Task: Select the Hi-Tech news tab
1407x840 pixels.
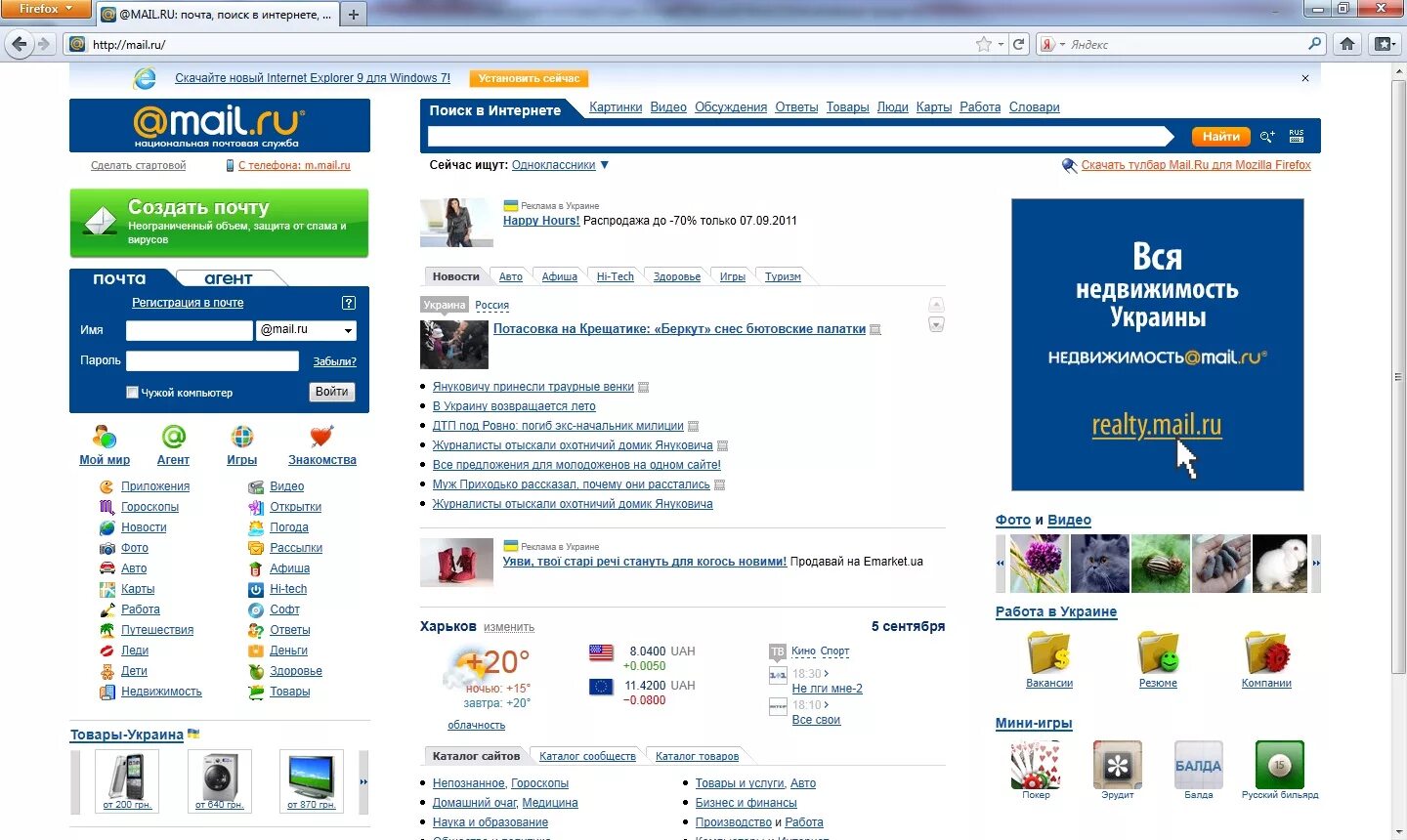Action: 616,276
